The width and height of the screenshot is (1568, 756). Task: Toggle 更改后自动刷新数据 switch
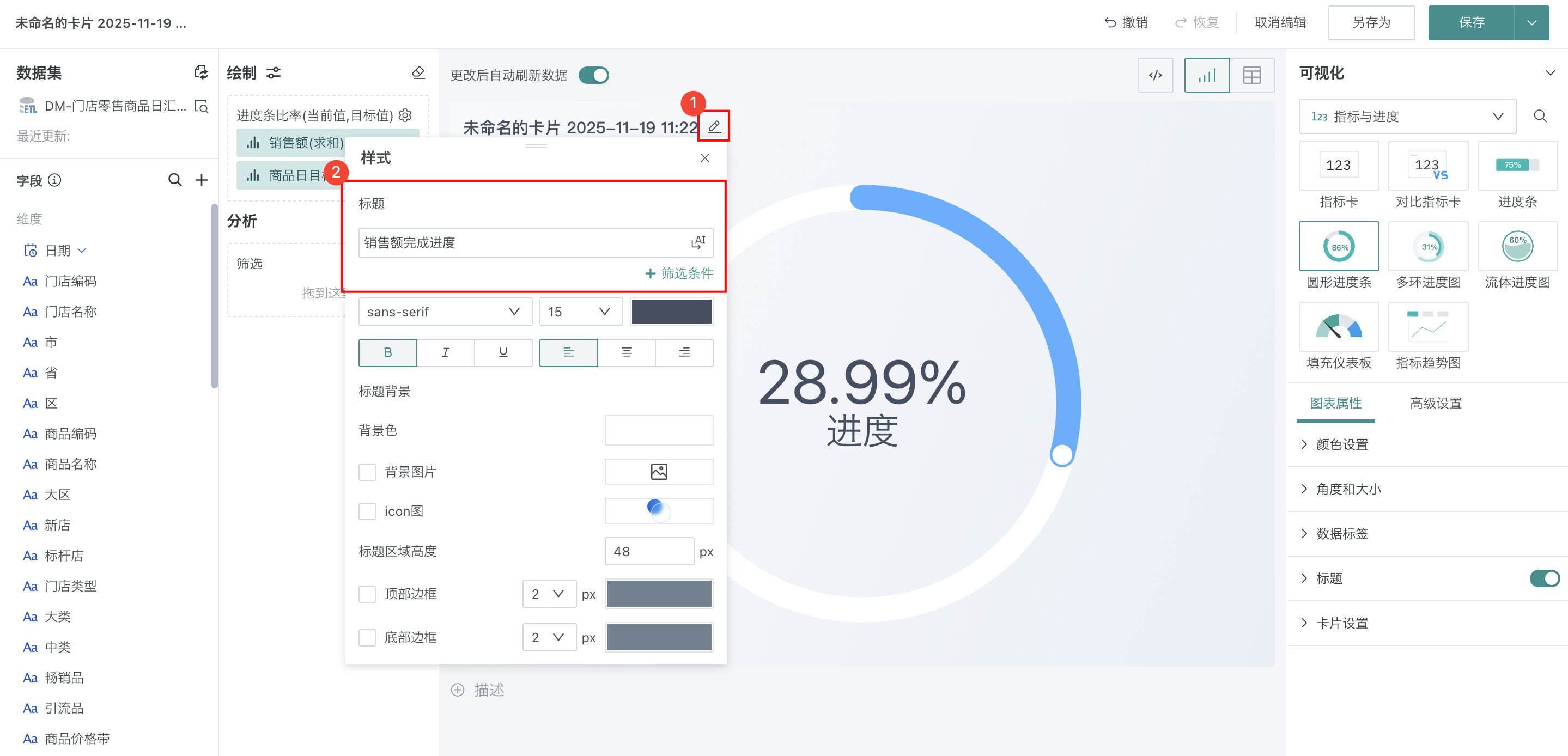coord(593,76)
